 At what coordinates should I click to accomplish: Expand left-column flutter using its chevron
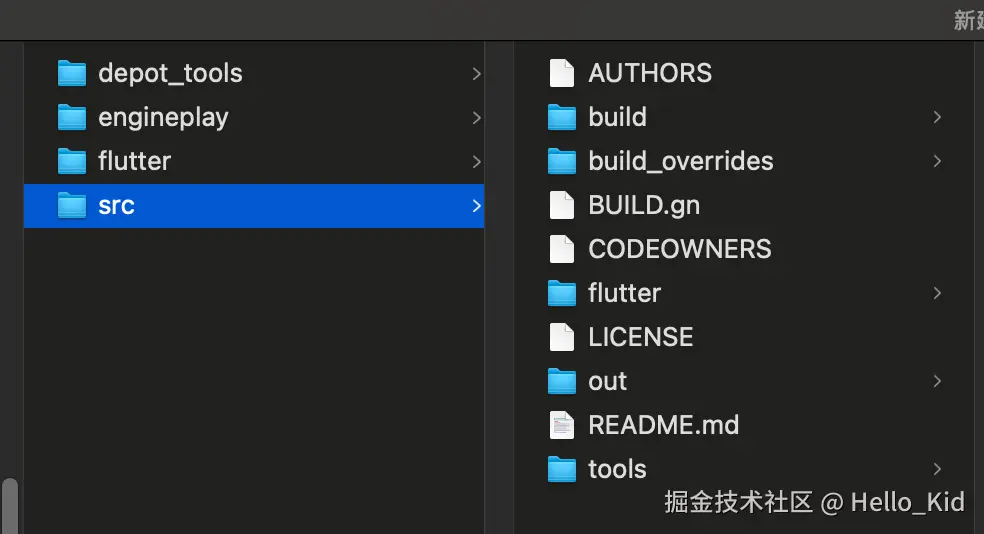(x=476, y=162)
